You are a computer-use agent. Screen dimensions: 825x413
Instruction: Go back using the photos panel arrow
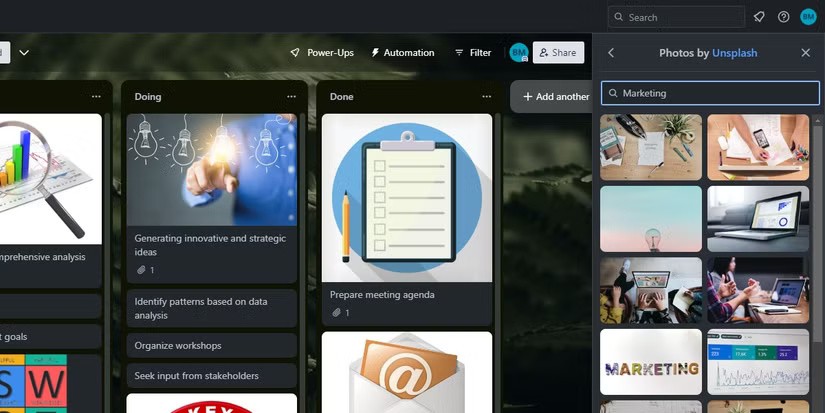[x=611, y=53]
